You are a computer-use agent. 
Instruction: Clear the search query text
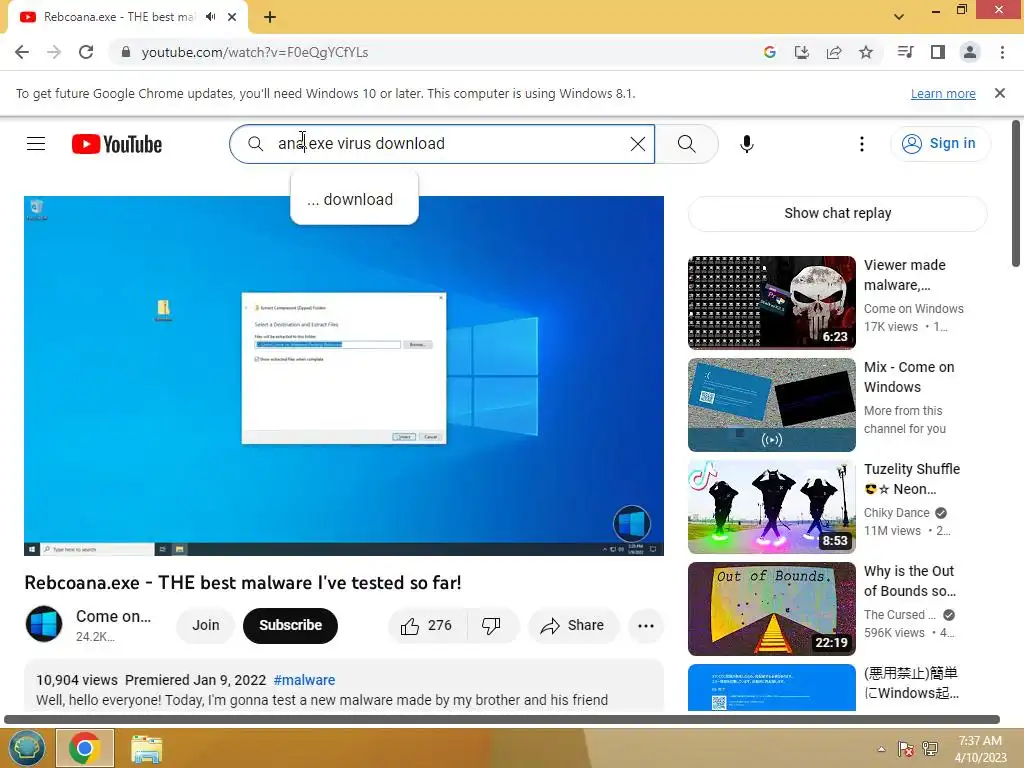coord(638,144)
